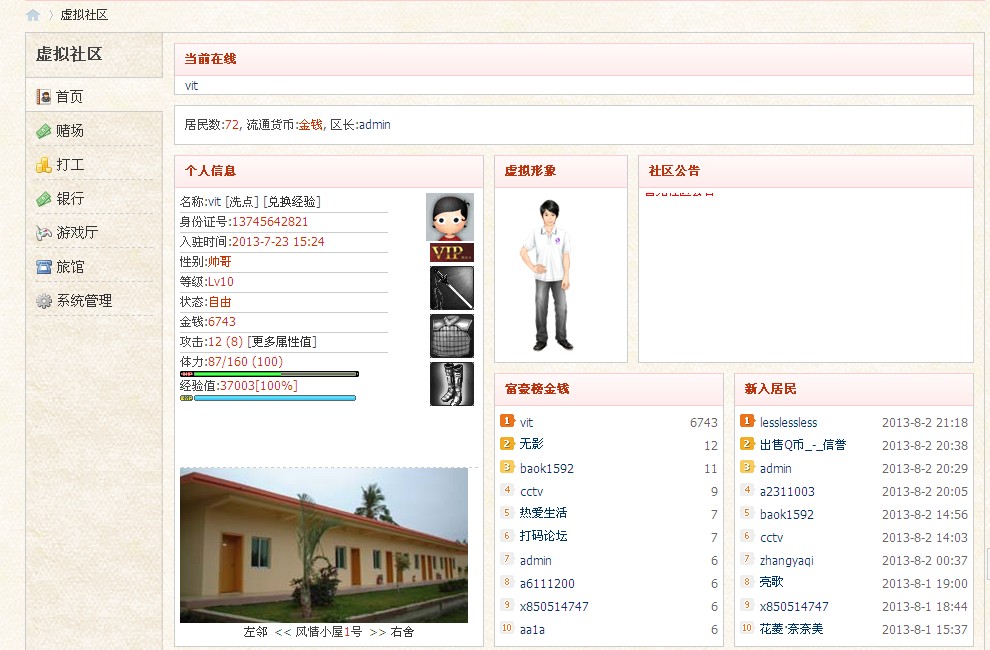Click the house photo thumbnail

[323, 545]
